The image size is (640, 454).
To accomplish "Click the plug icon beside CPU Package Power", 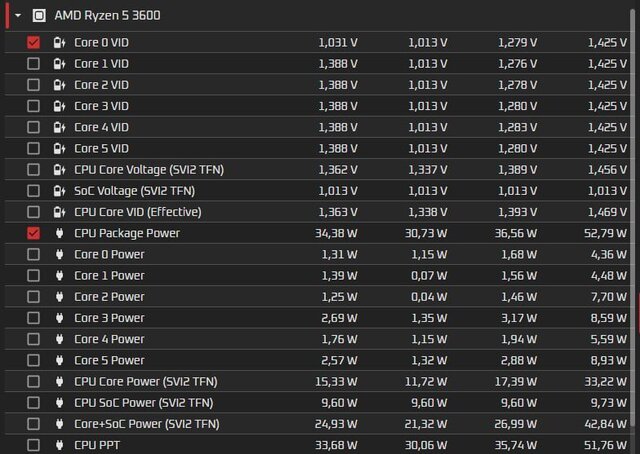I will tap(59, 233).
